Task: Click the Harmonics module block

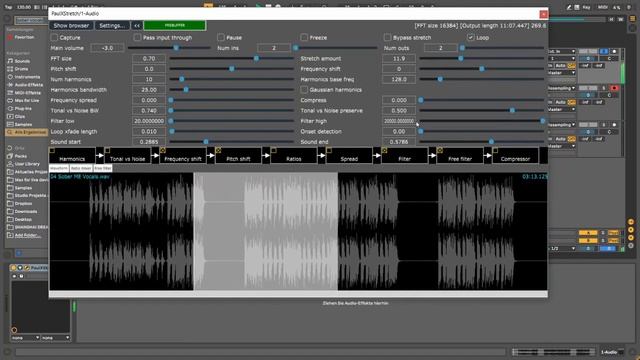Action: (x=72, y=156)
